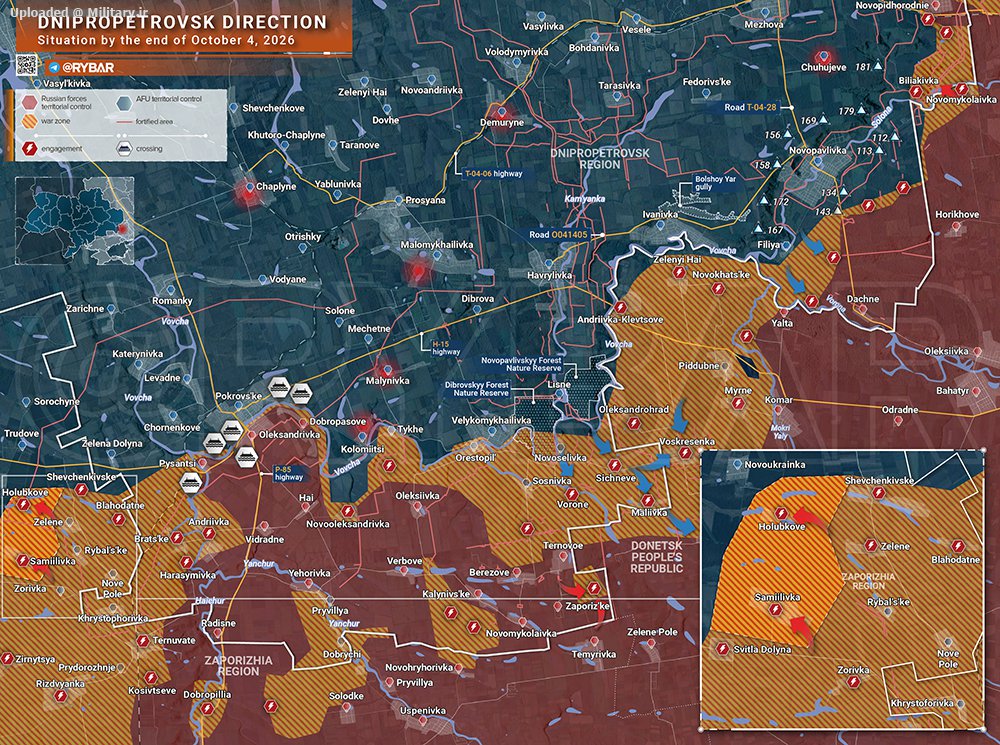1000x745 pixels.
Task: Click the "P-85 highway" label
Action: tap(289, 473)
